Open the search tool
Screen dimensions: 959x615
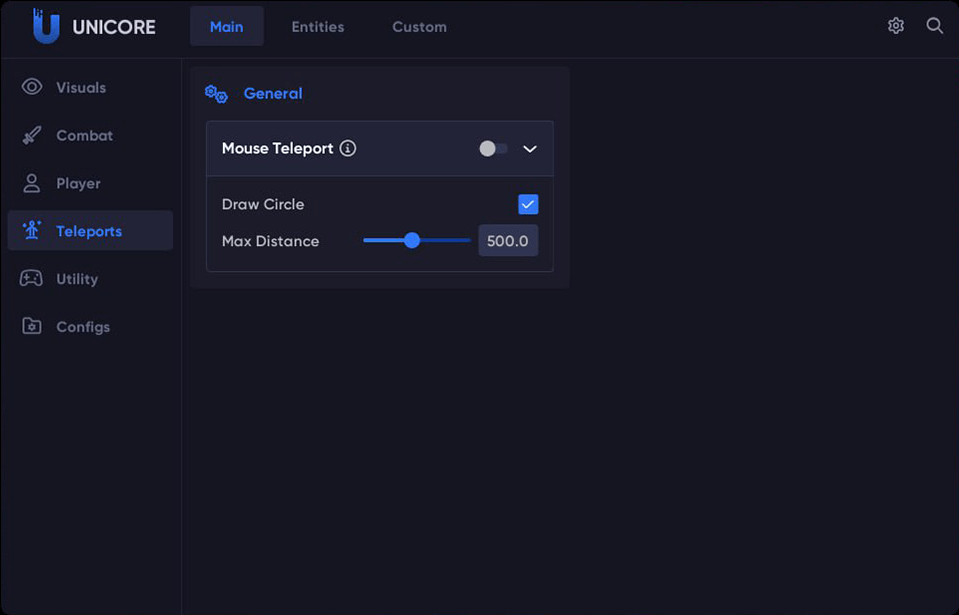(x=935, y=26)
